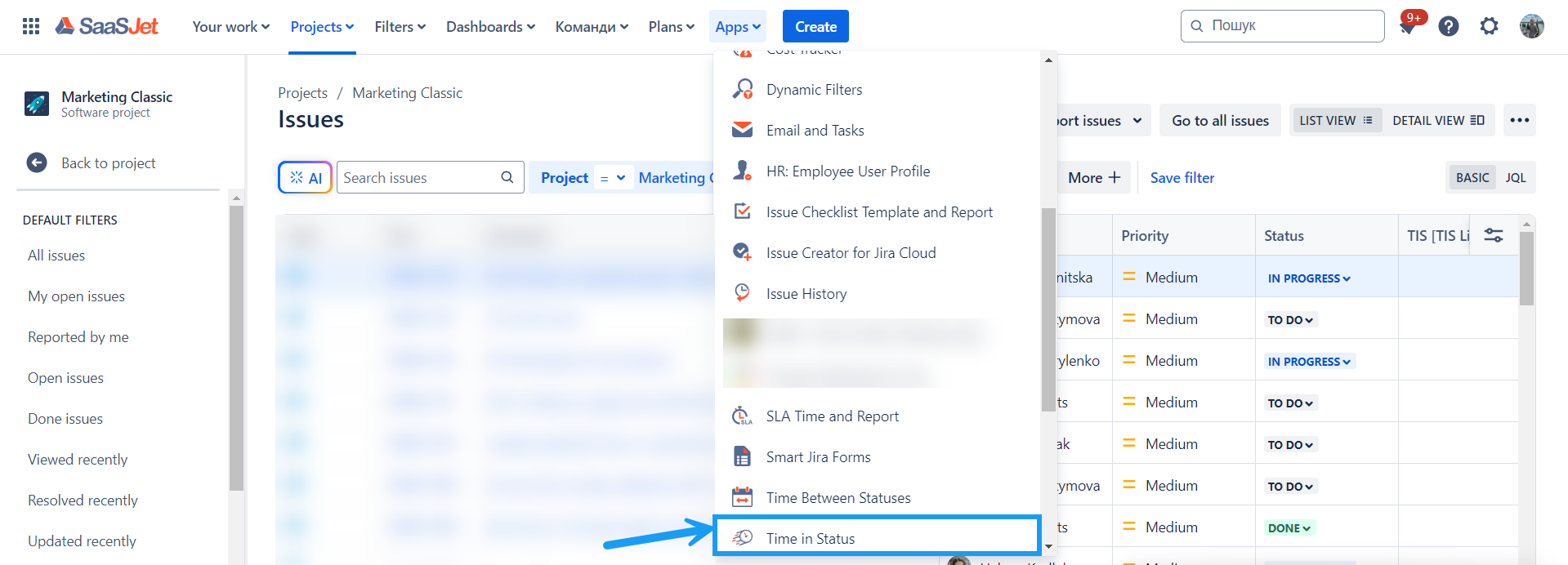
Task: Click the Create button
Action: [815, 26]
